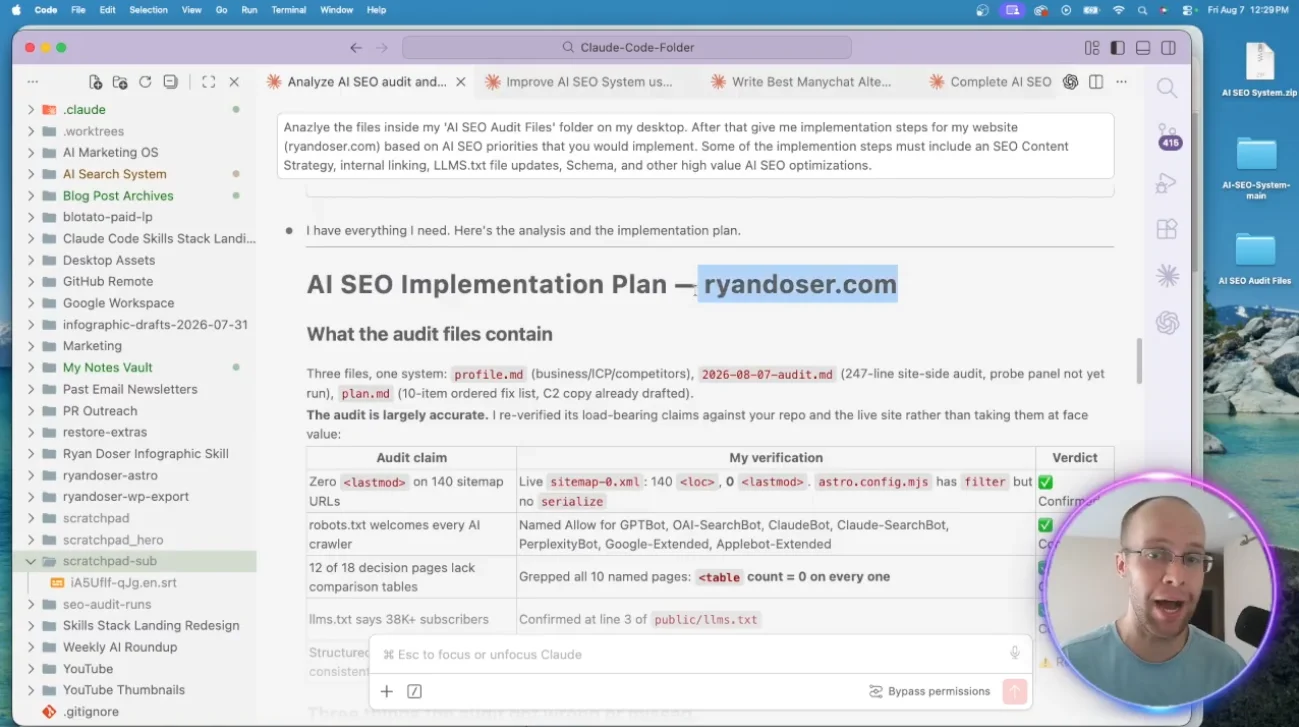Toggle the Bypass permissions mode
This screenshot has height=727, width=1299.
(930, 691)
